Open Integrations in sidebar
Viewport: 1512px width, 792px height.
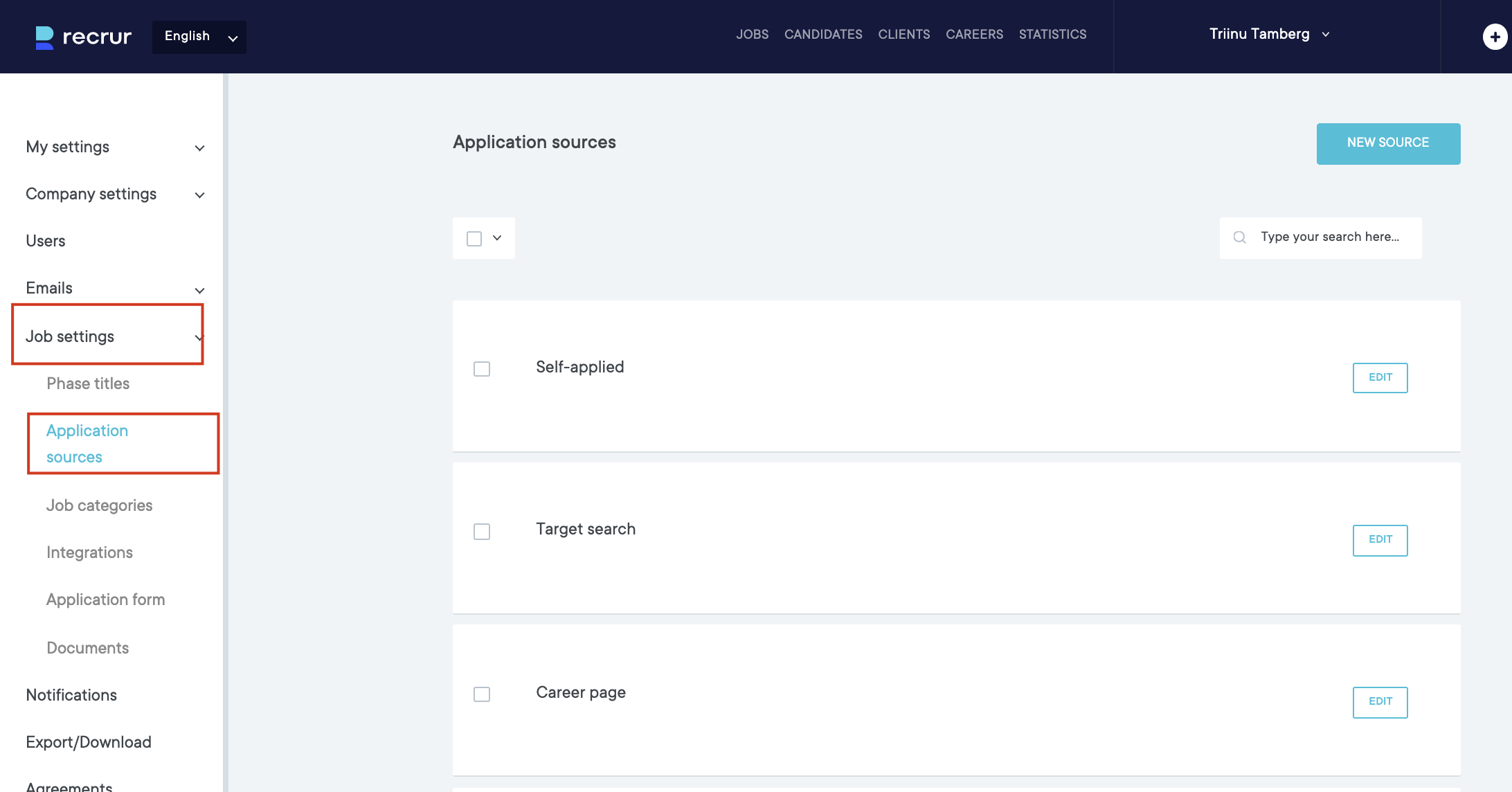[x=89, y=552]
